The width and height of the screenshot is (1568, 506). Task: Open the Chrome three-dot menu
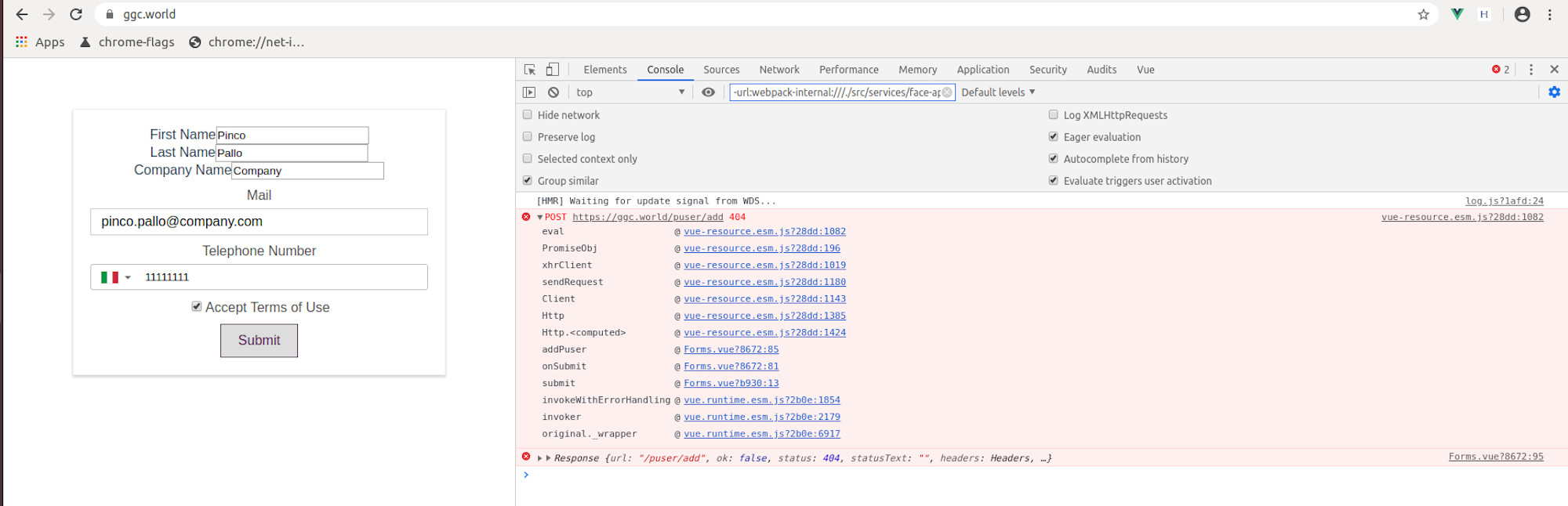click(x=1550, y=14)
